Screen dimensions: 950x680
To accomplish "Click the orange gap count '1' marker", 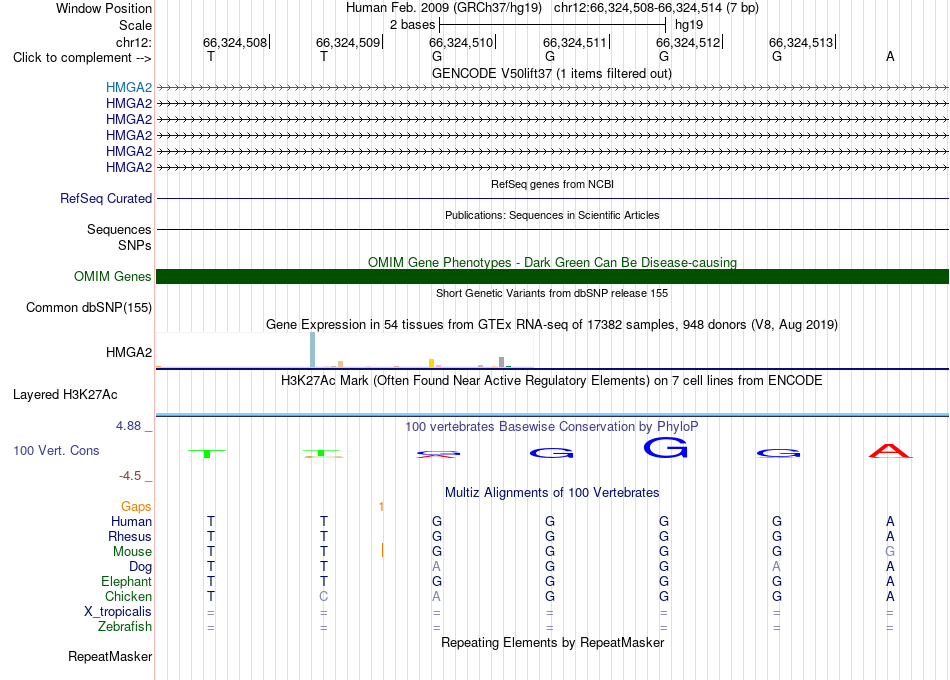I will click(x=381, y=507).
